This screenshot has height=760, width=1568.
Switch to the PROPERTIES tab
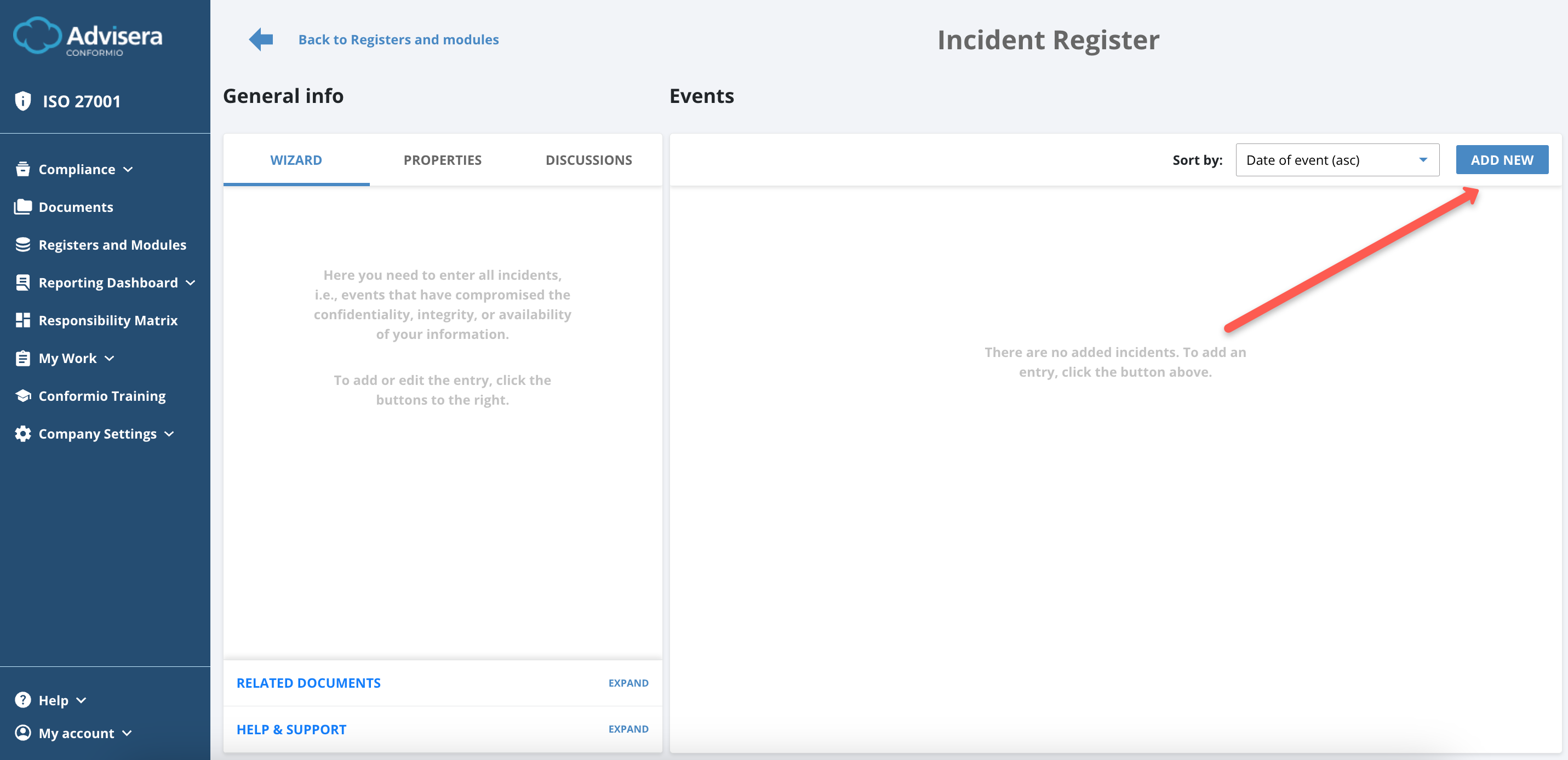442,159
